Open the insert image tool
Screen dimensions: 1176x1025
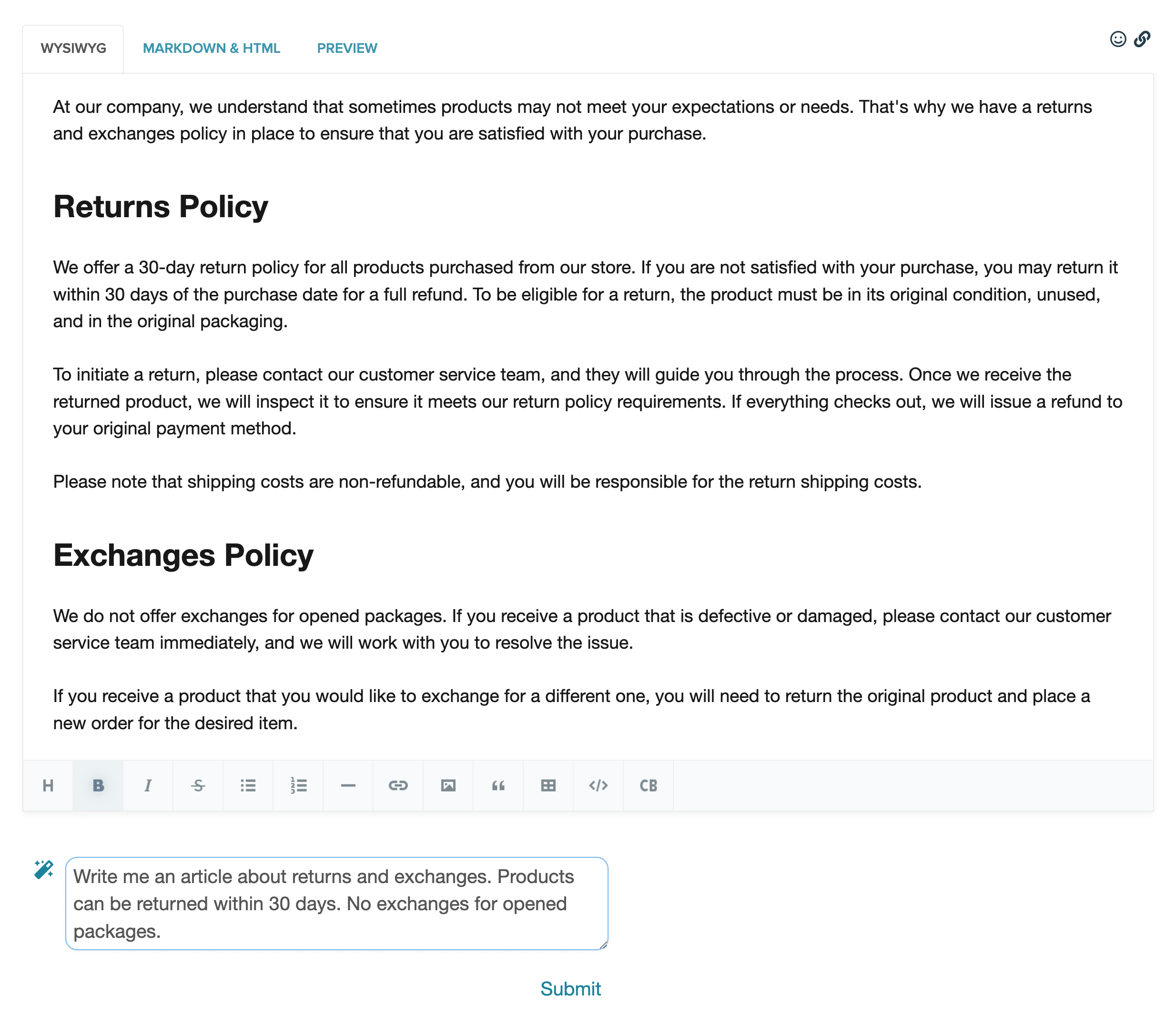448,785
